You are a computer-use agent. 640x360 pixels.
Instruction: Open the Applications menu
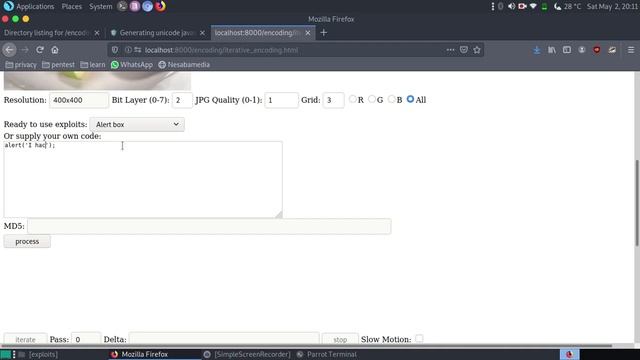[29, 6]
